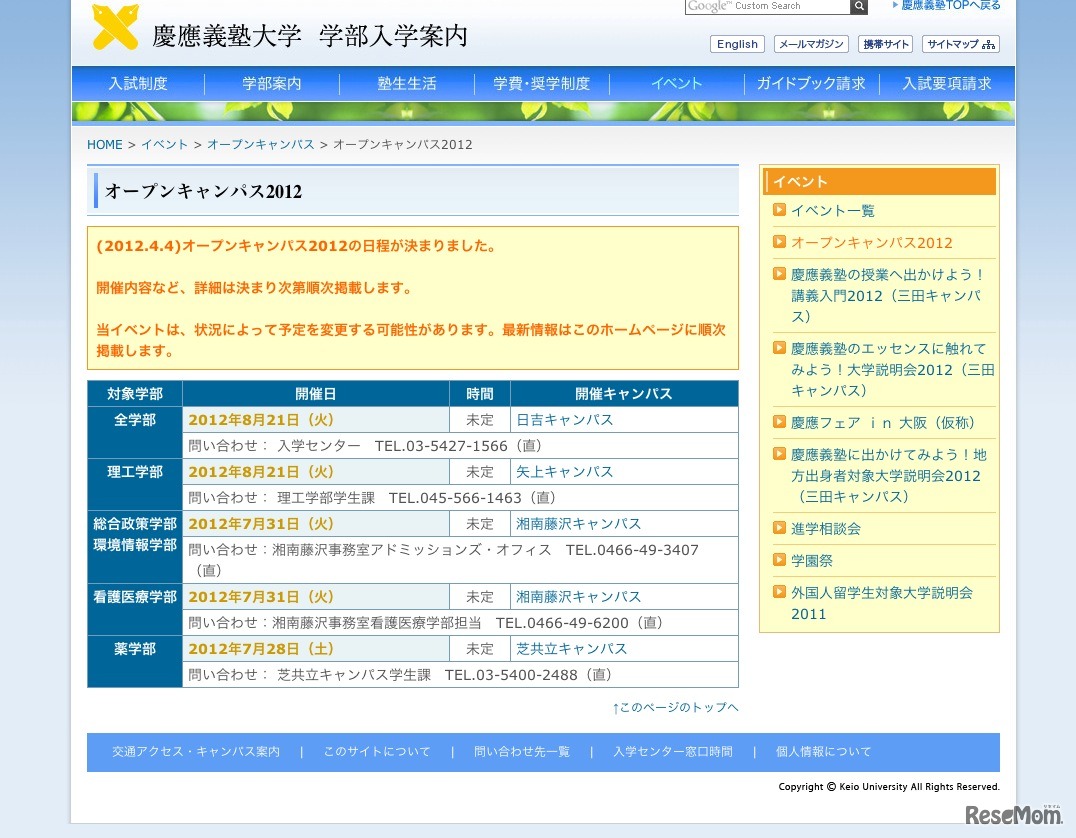Open 交通アクセス・キャンパス案内 footer link

pyautogui.click(x=196, y=752)
